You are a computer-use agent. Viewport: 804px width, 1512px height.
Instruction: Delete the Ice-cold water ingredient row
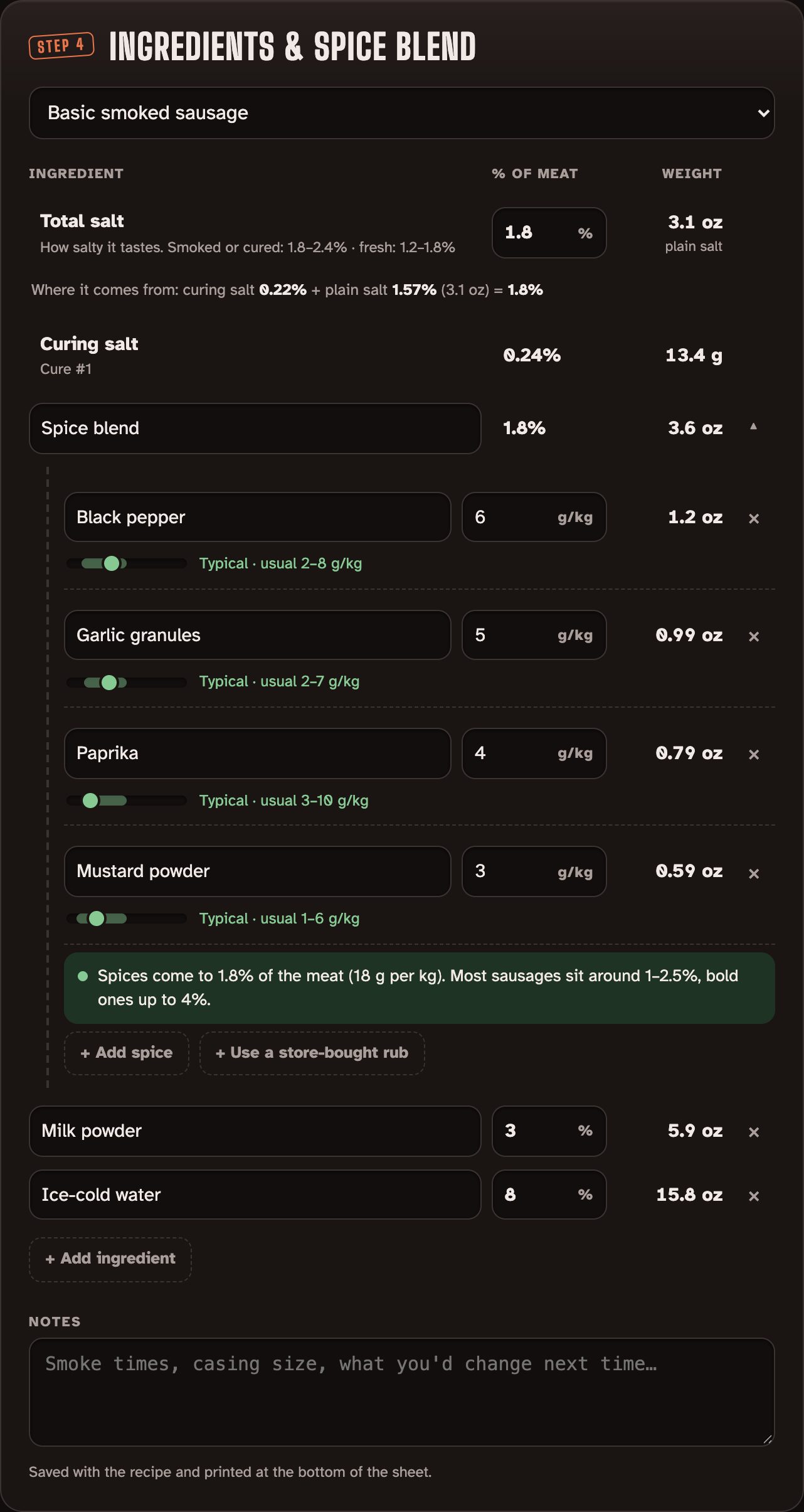click(x=754, y=1196)
